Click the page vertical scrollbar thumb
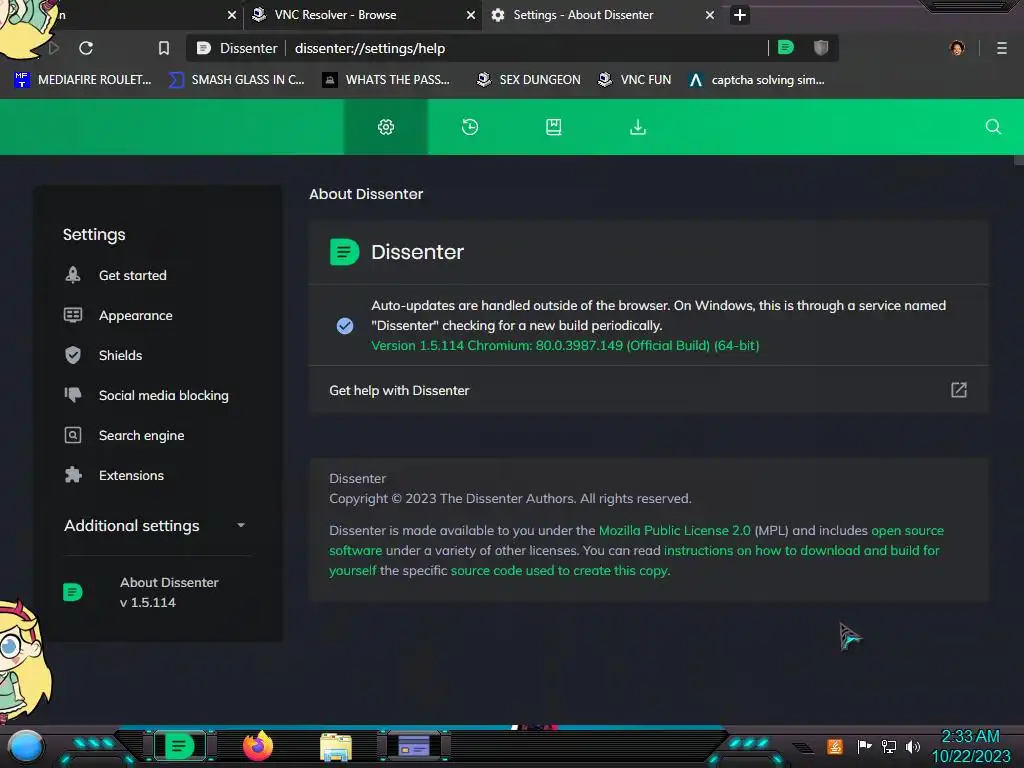The height and width of the screenshot is (768, 1024). click(1019, 159)
